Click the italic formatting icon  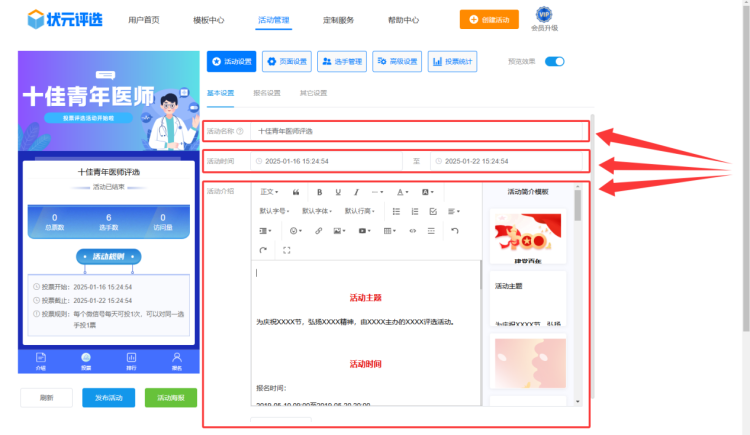coord(357,192)
